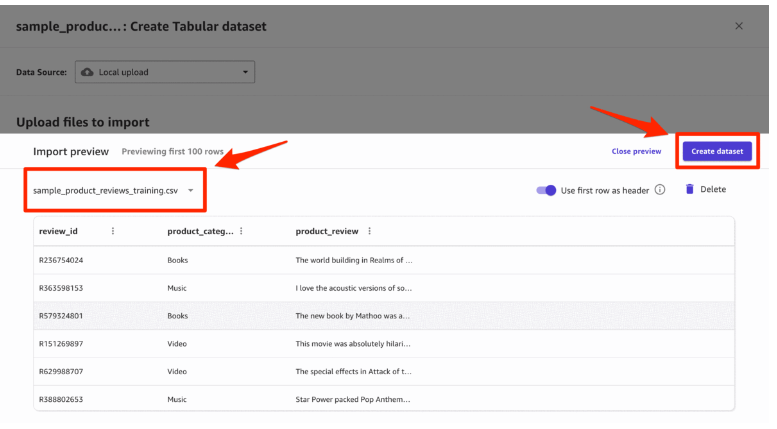Open review_id column options menu
This screenshot has width=777, height=429.
pyautogui.click(x=112, y=231)
